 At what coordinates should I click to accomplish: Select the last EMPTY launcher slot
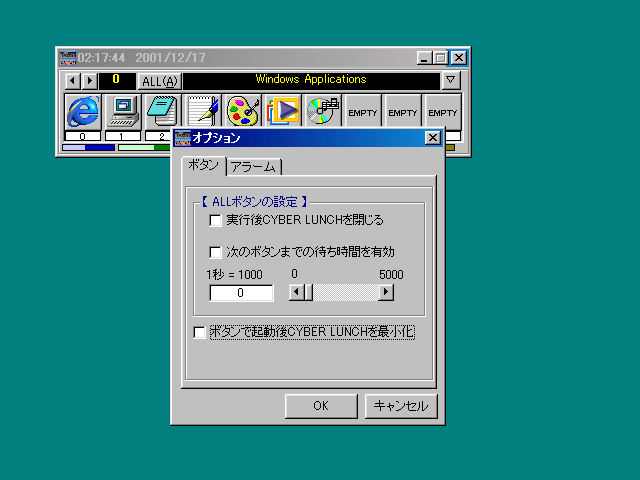442,112
